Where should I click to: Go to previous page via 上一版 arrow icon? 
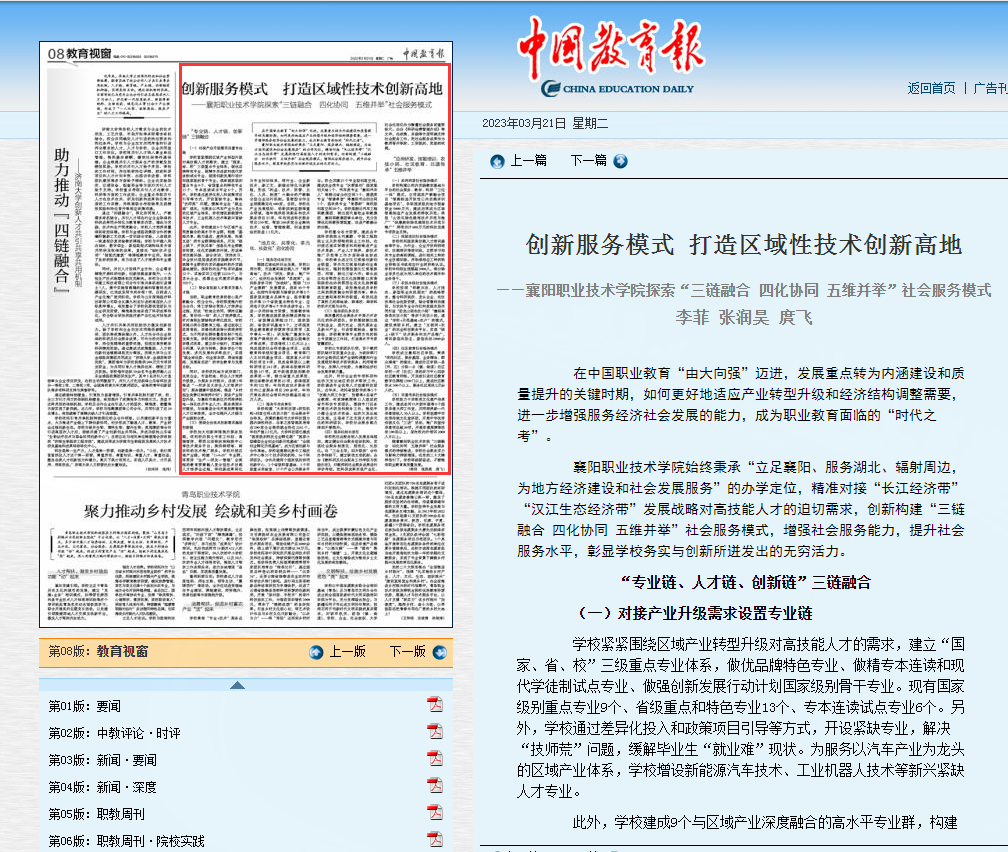click(316, 653)
